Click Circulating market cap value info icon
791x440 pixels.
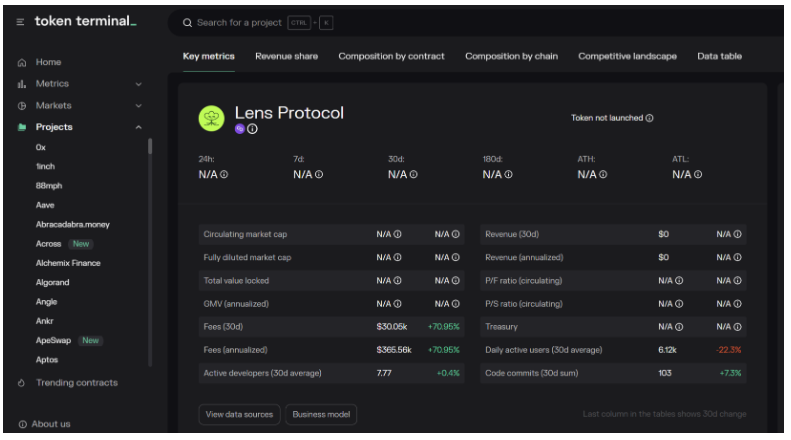[398, 235]
